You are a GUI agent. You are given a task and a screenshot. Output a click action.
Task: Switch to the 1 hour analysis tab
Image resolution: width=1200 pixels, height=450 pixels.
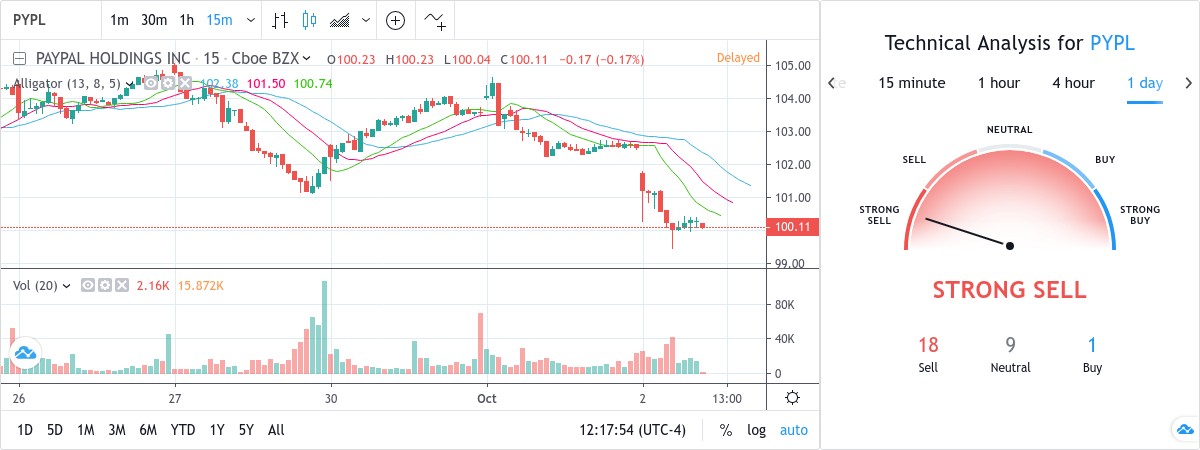click(999, 83)
